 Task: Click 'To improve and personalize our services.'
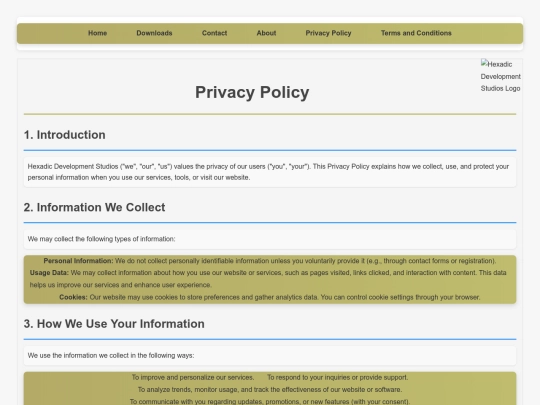coord(193,377)
